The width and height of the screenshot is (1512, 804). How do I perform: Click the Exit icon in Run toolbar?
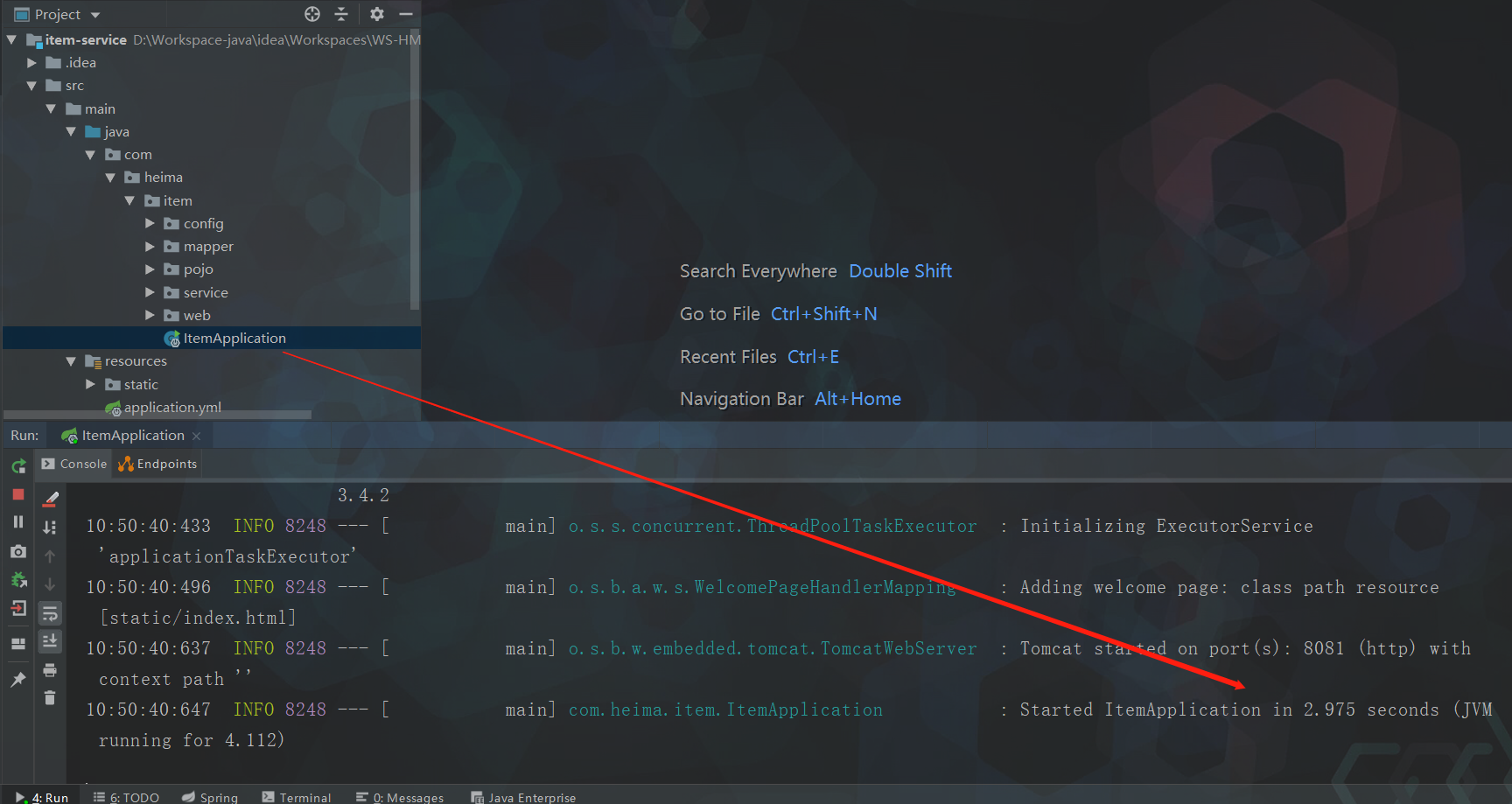tap(18, 608)
